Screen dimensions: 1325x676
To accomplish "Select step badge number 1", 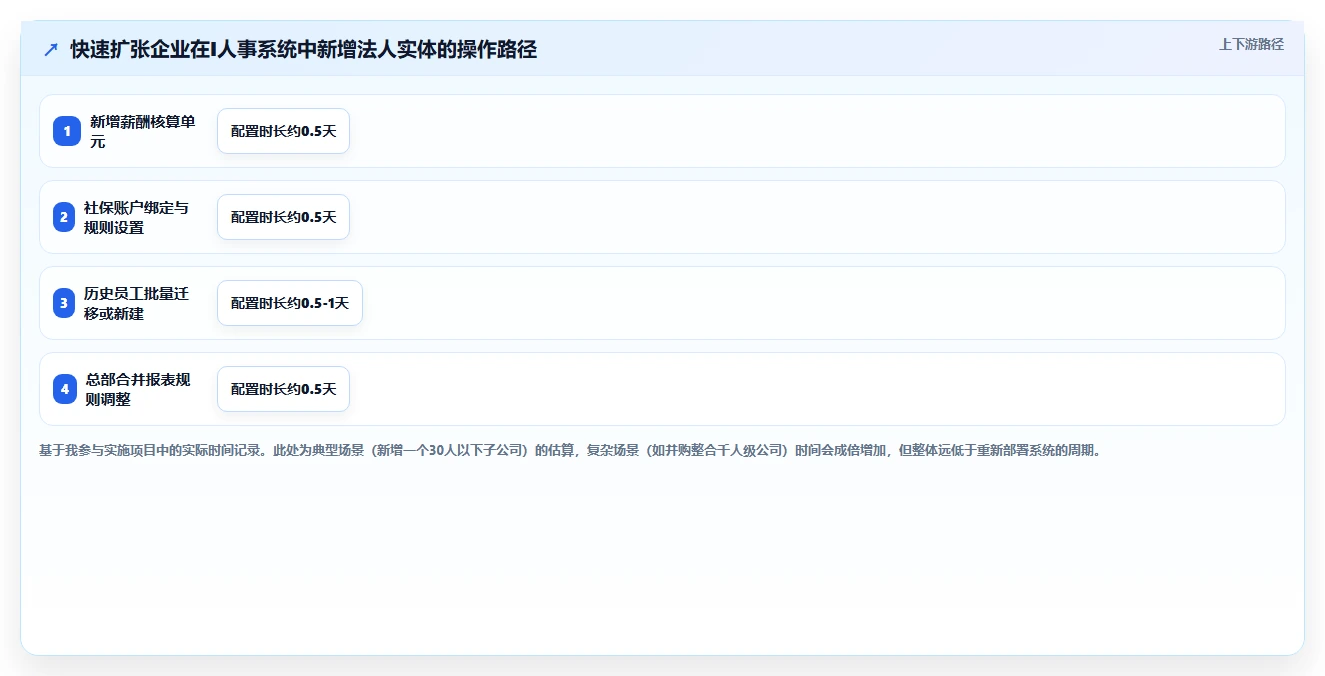I will (x=66, y=131).
